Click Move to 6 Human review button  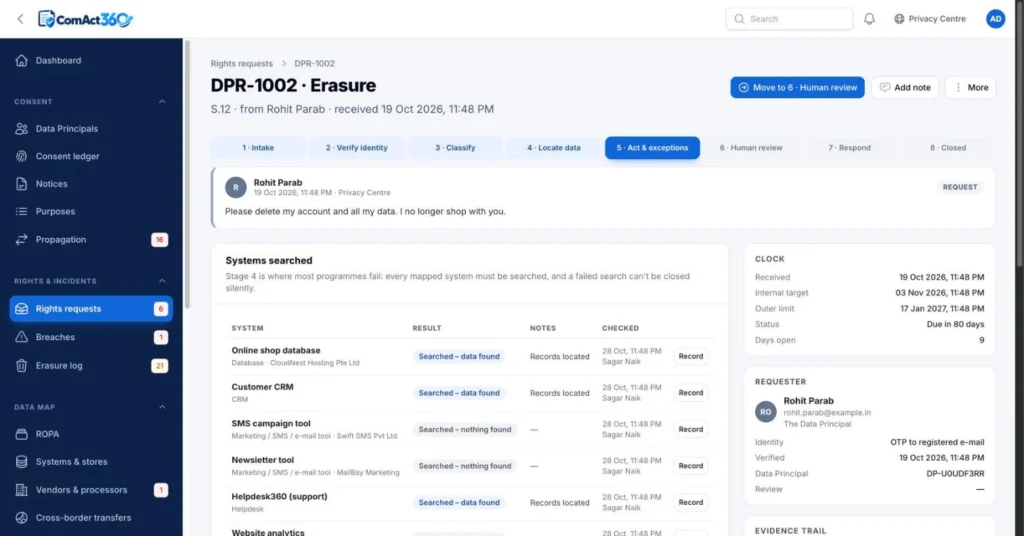pos(797,87)
